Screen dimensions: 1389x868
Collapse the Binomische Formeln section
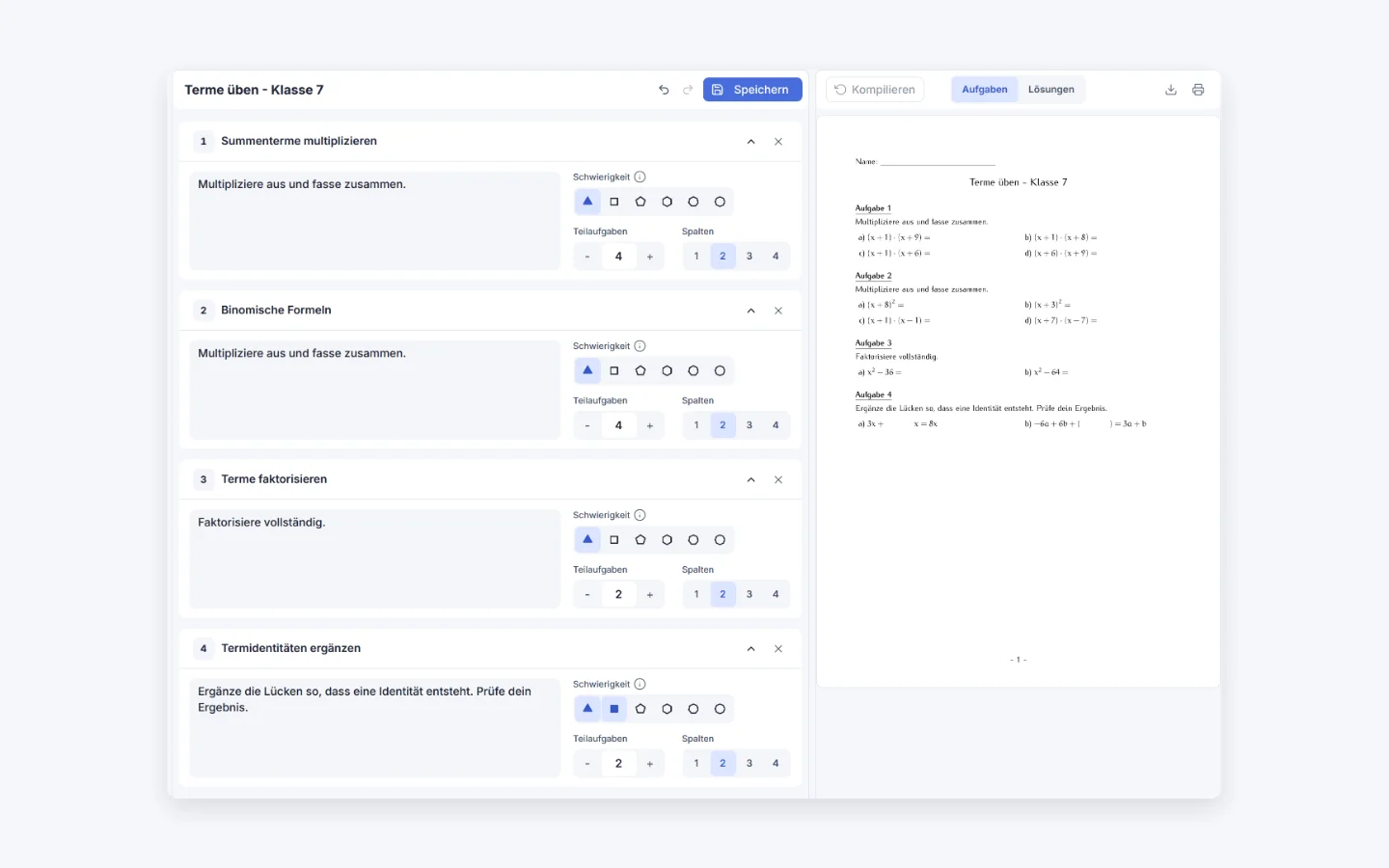[751, 311]
